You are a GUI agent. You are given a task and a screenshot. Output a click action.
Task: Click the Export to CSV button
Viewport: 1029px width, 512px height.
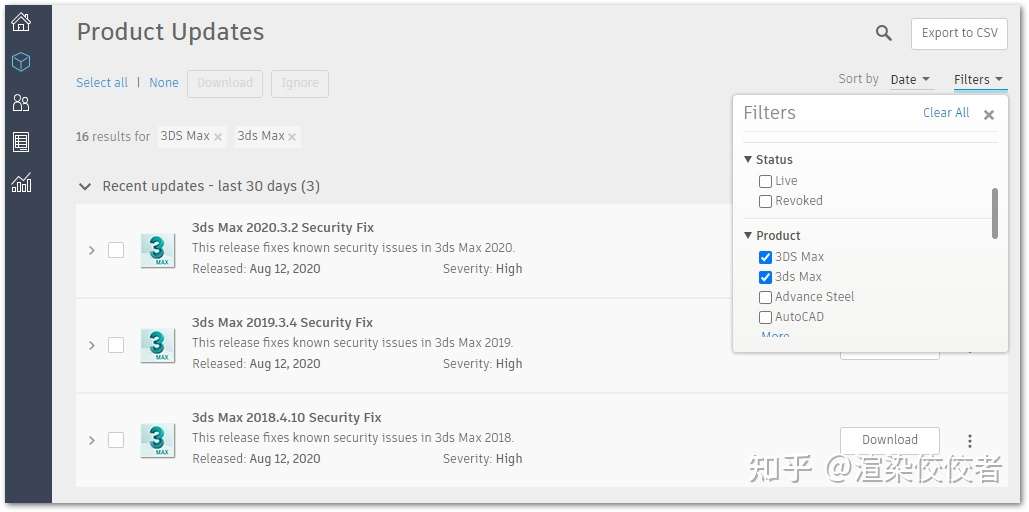coord(959,33)
